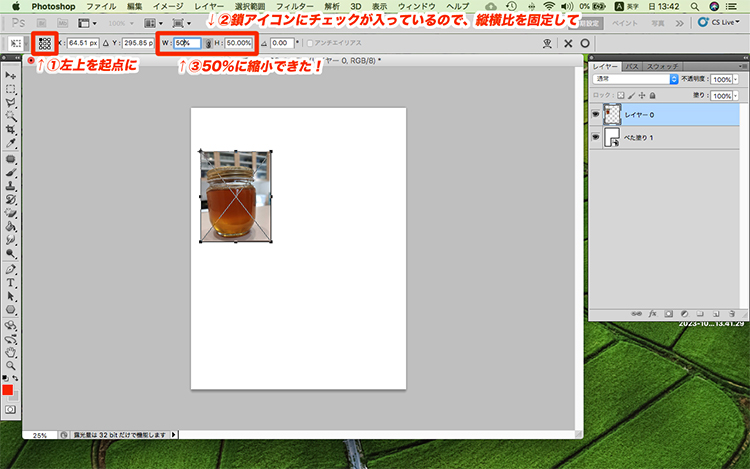Open status bar info arrow menu
750x469 pixels.
tap(174, 435)
